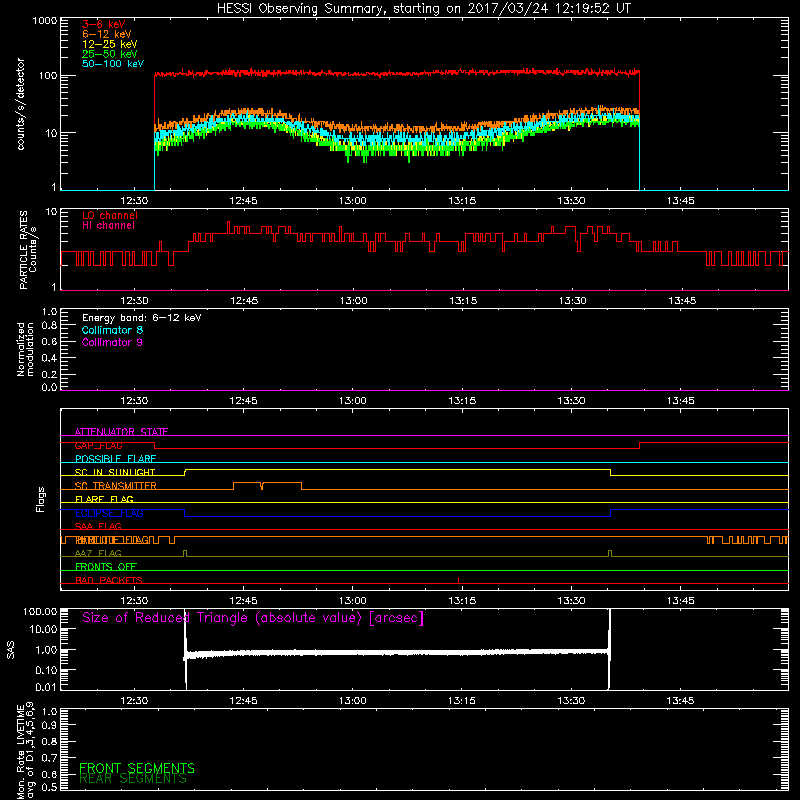Click the FRONT SEGMENTS legend label
The width and height of the screenshot is (800, 800).
point(137,768)
